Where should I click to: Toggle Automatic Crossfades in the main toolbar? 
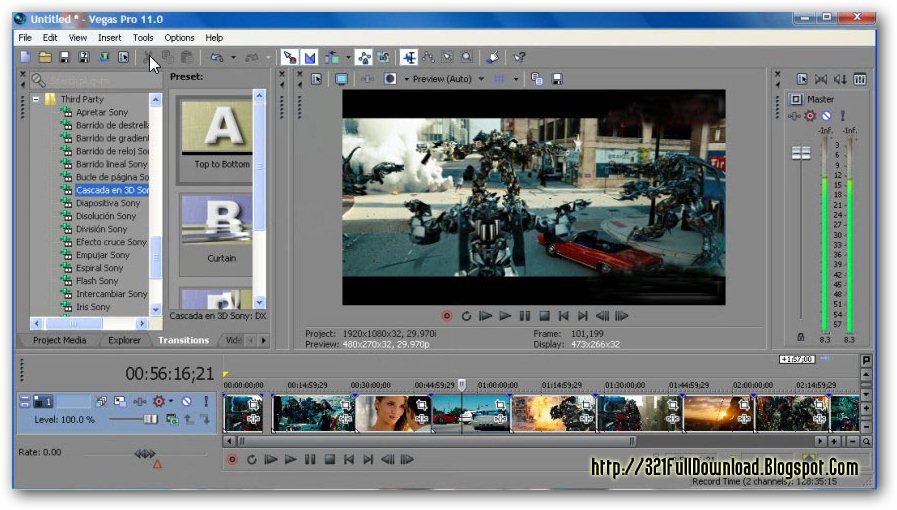click(309, 57)
